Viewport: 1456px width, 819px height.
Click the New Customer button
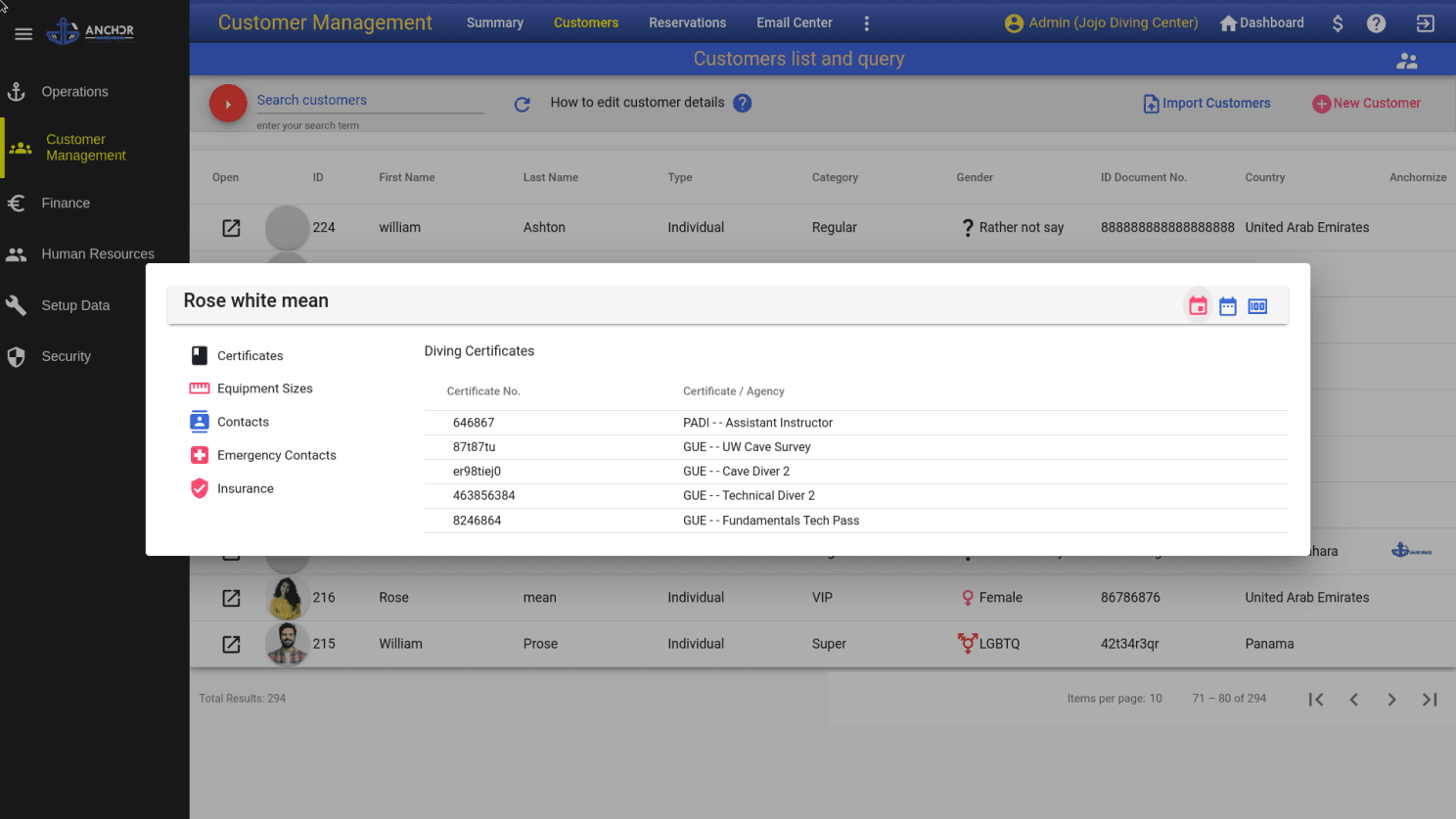[x=1366, y=103]
